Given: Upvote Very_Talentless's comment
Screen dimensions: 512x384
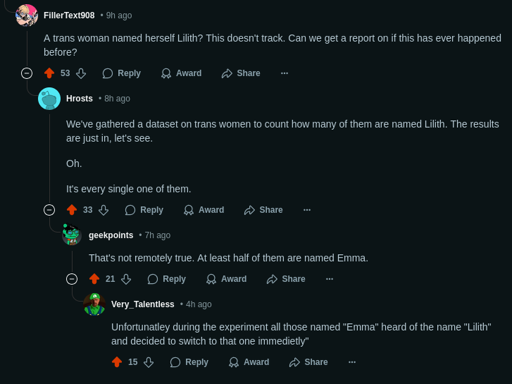Looking at the screenshot, I should pyautogui.click(x=117, y=362).
